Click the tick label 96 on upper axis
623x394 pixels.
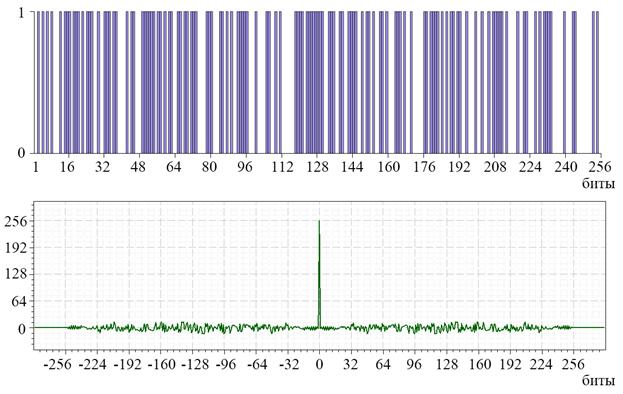[244, 166]
